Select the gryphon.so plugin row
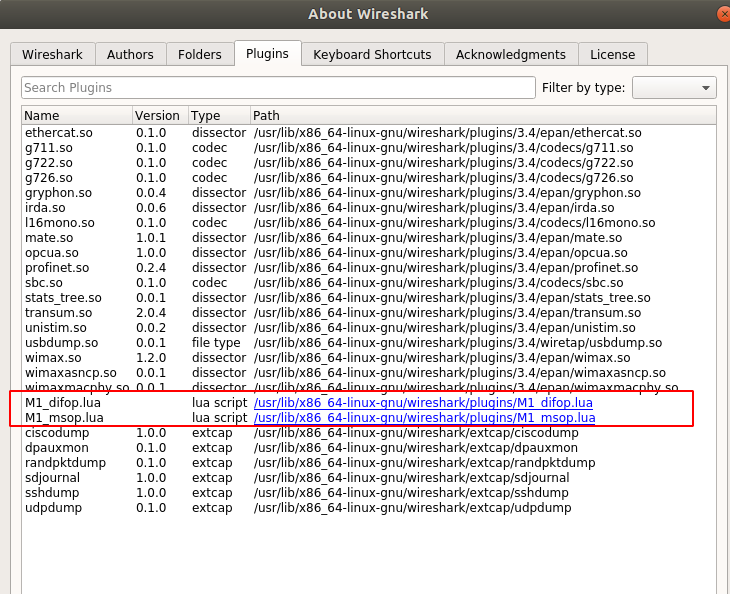Image resolution: width=730 pixels, height=594 pixels. [x=369, y=193]
